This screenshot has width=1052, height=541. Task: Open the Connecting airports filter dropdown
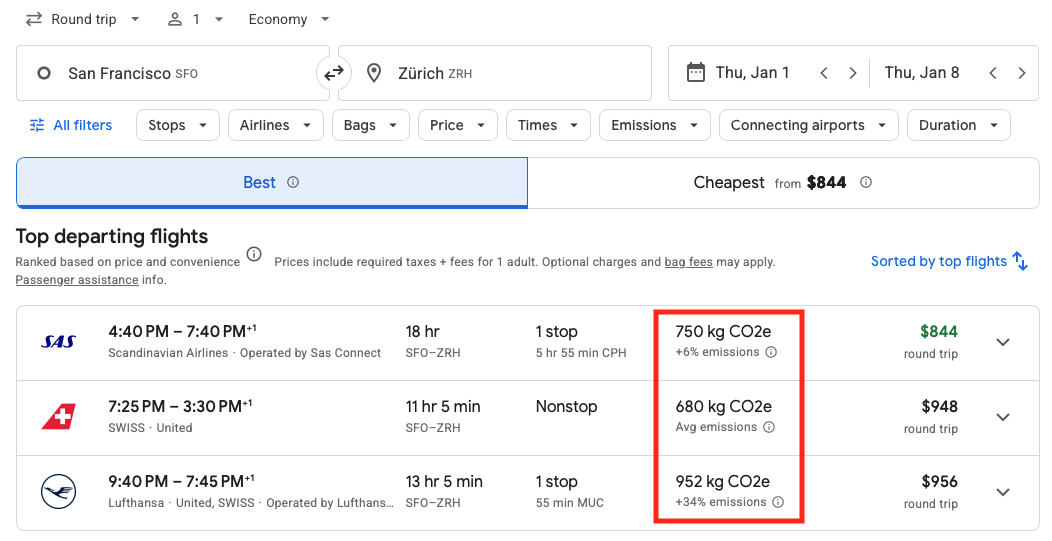tap(808, 126)
